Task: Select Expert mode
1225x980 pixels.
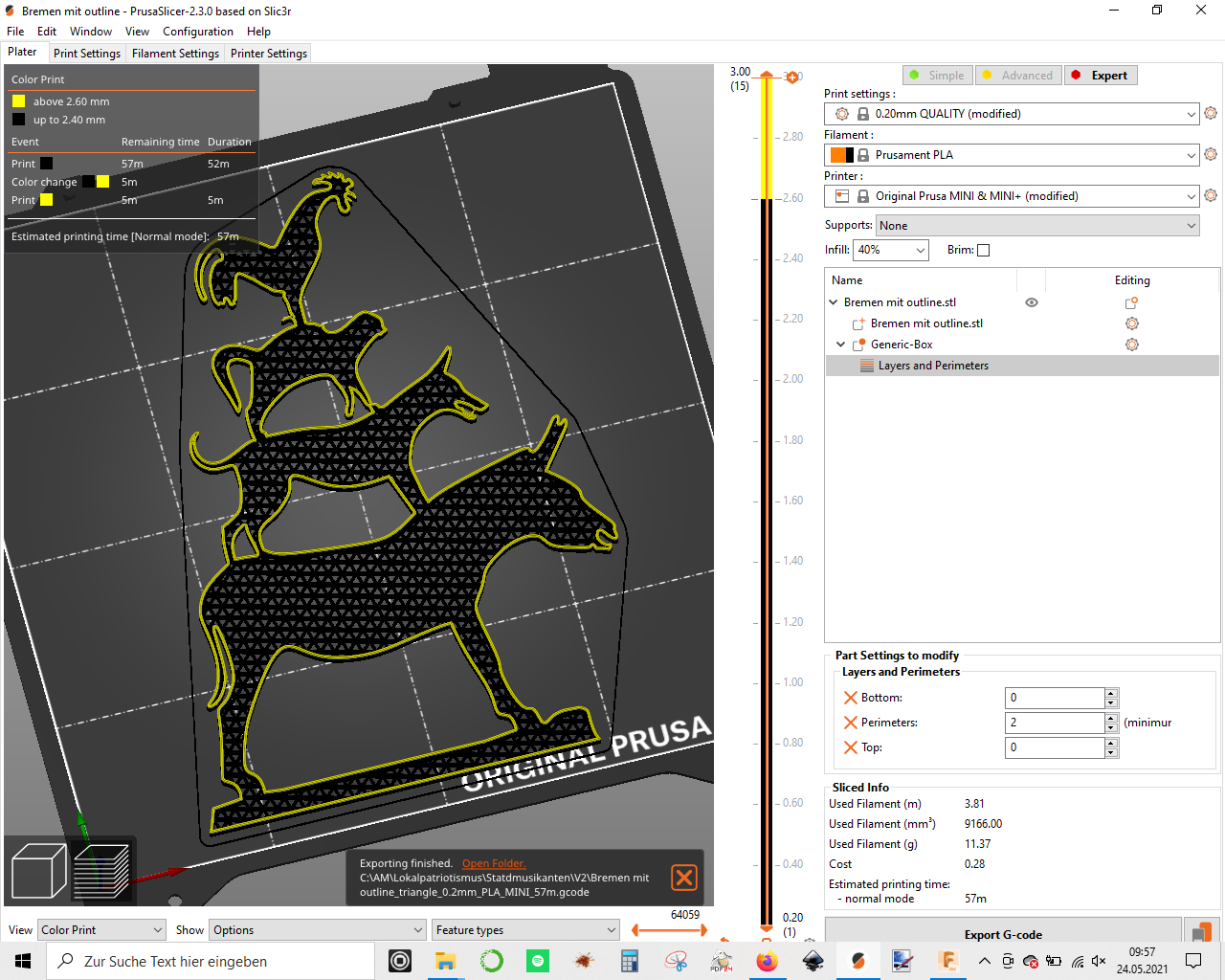Action: tap(1100, 76)
